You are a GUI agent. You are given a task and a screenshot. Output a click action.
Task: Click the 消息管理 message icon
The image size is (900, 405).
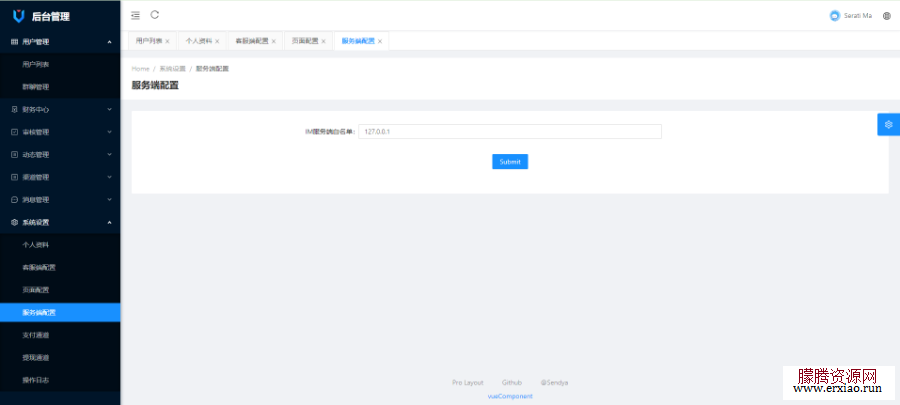15,200
